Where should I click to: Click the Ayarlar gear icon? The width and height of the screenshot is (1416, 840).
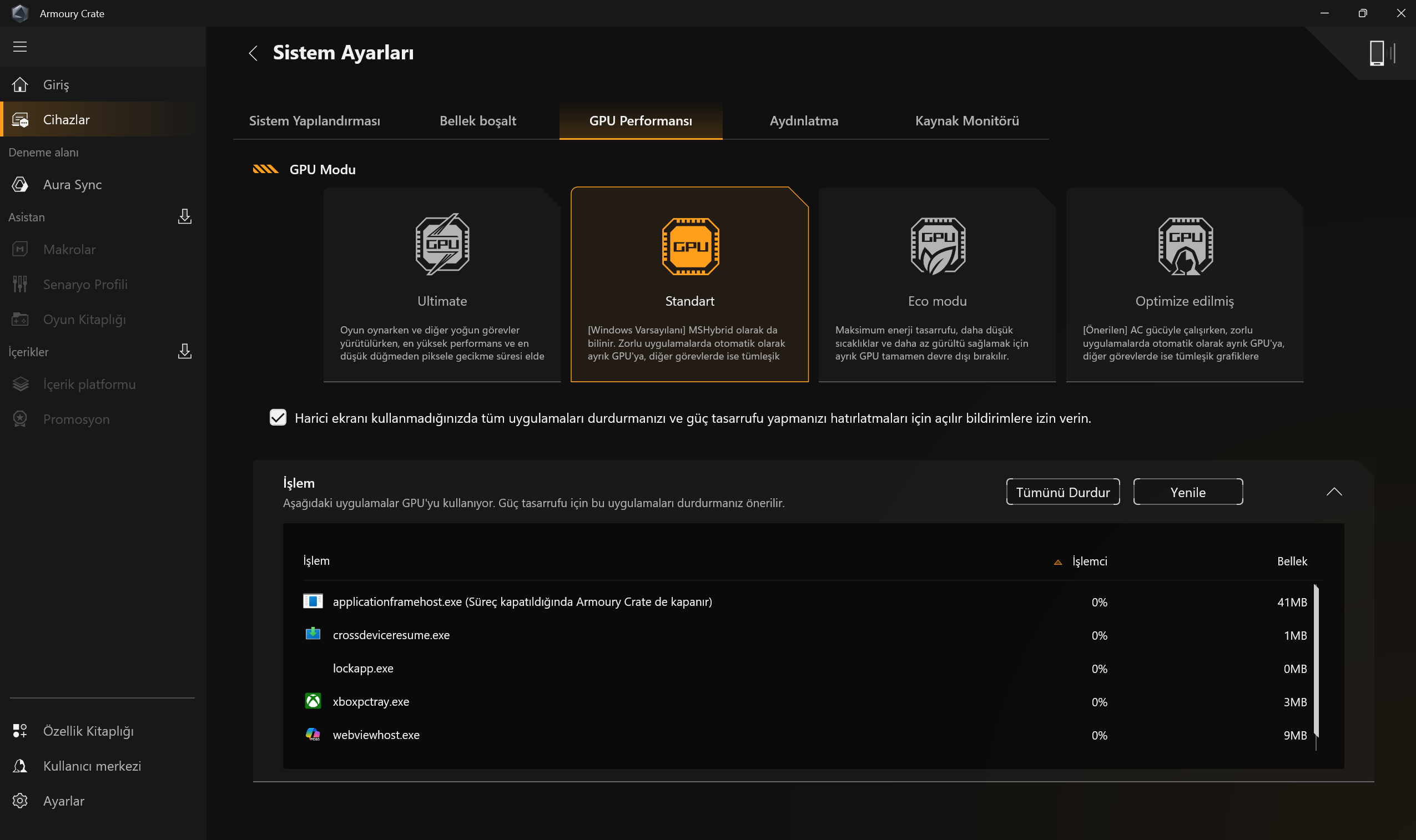[20, 801]
